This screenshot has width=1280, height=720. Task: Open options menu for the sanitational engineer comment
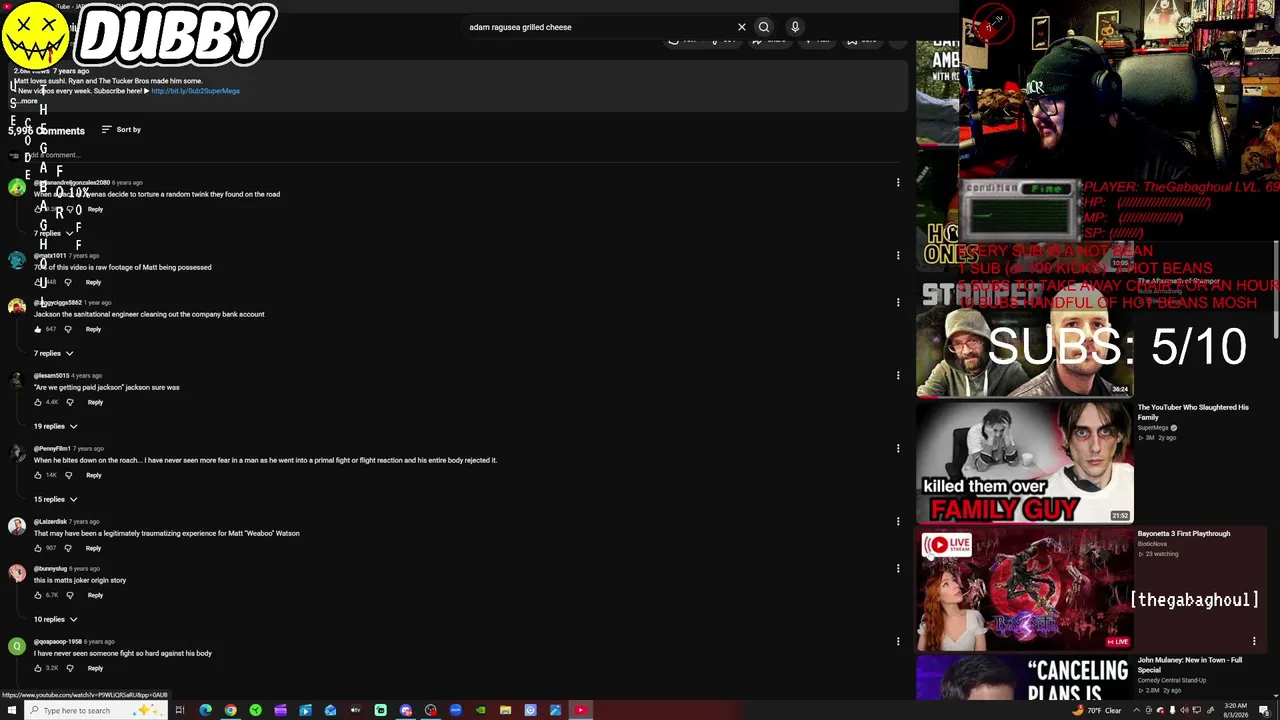pyautogui.click(x=898, y=302)
